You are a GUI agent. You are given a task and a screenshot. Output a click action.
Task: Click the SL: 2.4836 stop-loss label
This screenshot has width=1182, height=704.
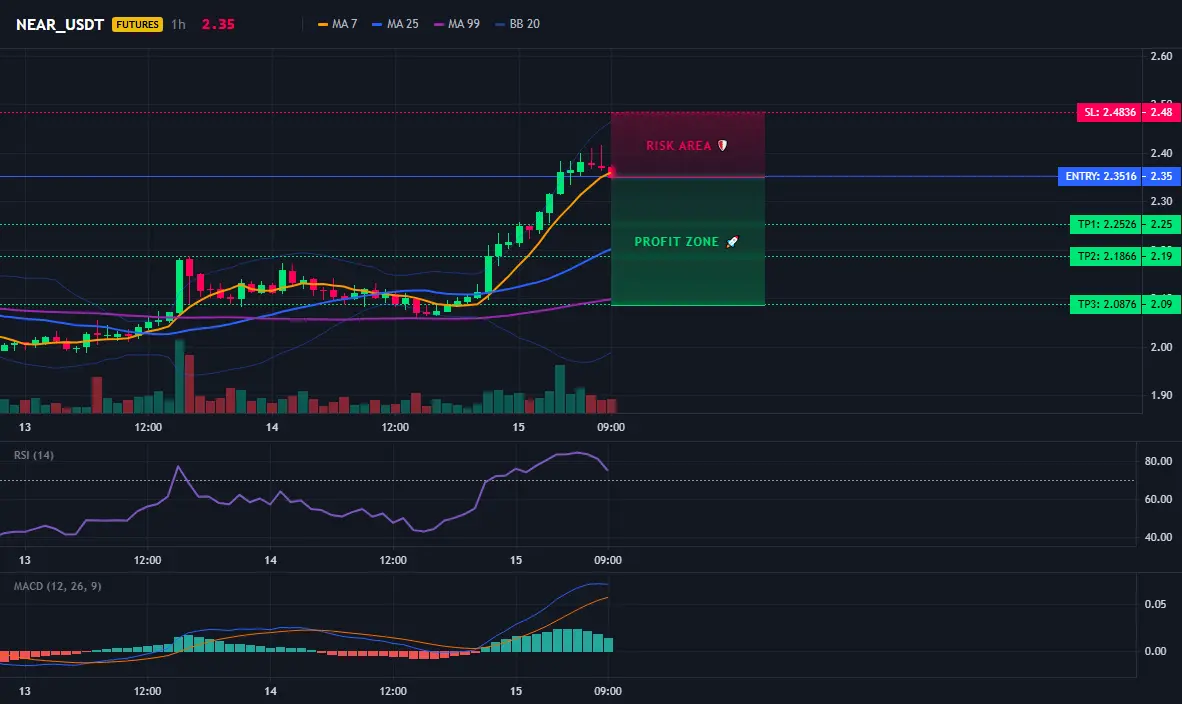[x=1109, y=112]
